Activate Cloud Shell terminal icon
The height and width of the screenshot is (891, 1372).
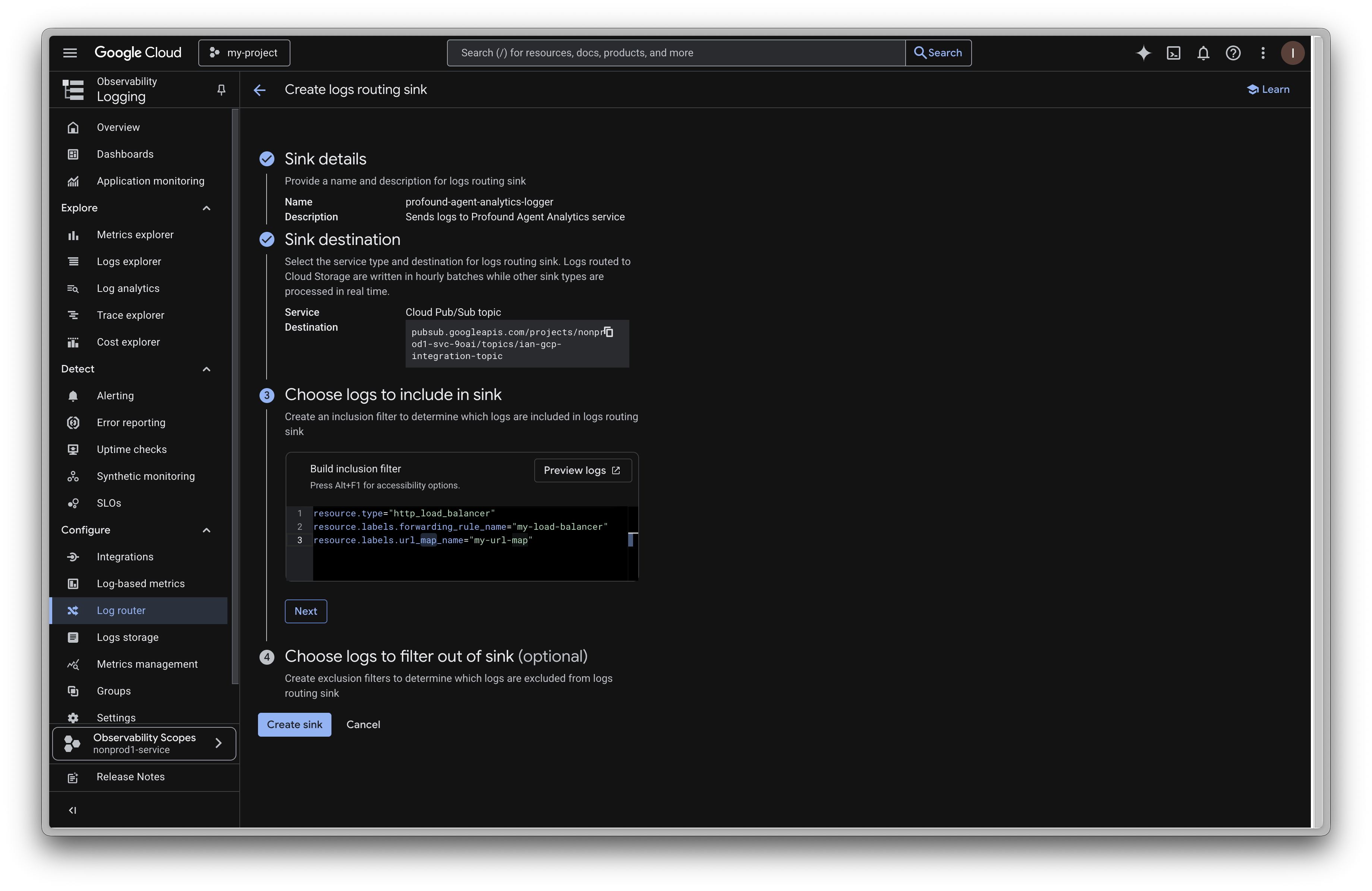pyautogui.click(x=1173, y=53)
